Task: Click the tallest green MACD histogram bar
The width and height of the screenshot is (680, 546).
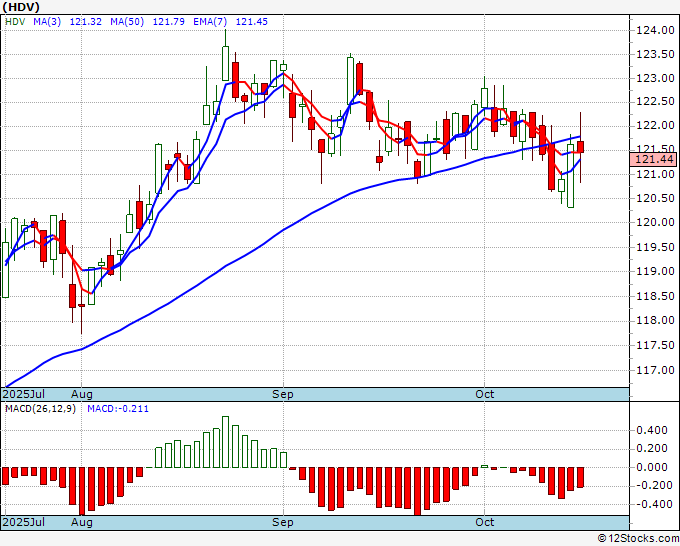Action: [225, 442]
